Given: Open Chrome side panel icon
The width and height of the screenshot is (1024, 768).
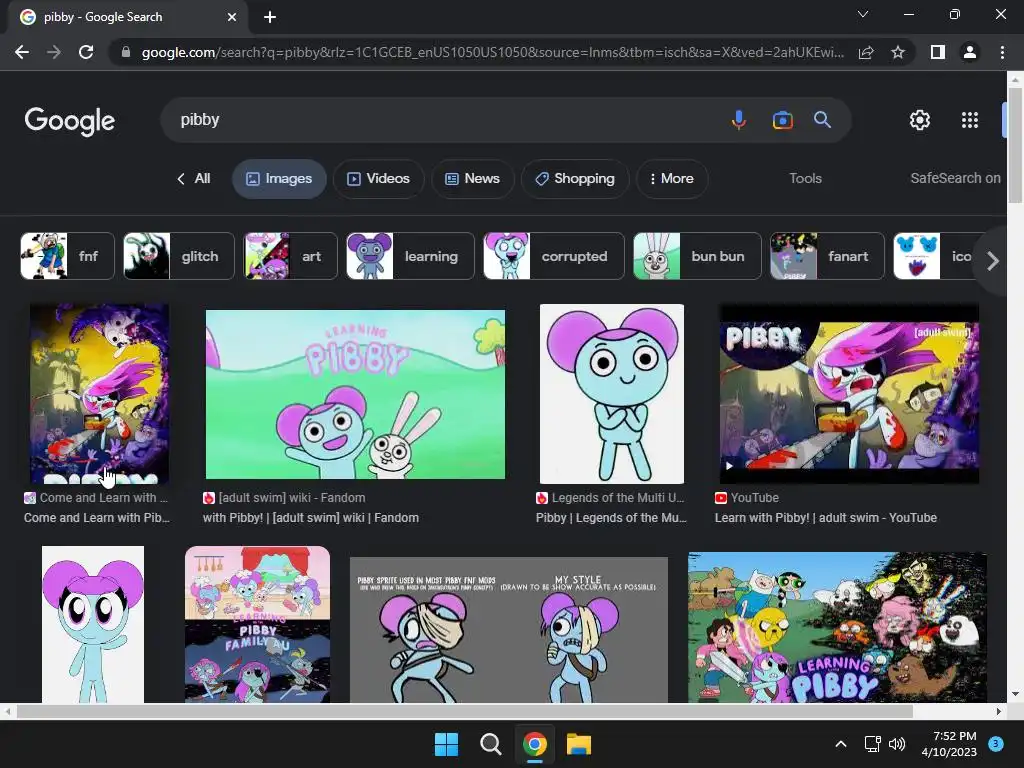Looking at the screenshot, I should coord(938,52).
